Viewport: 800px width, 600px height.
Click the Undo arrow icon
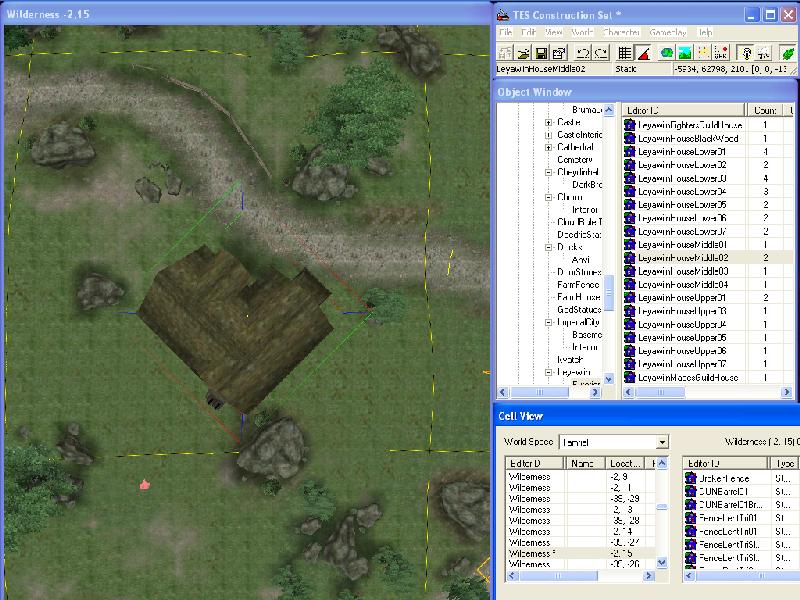[x=583, y=53]
